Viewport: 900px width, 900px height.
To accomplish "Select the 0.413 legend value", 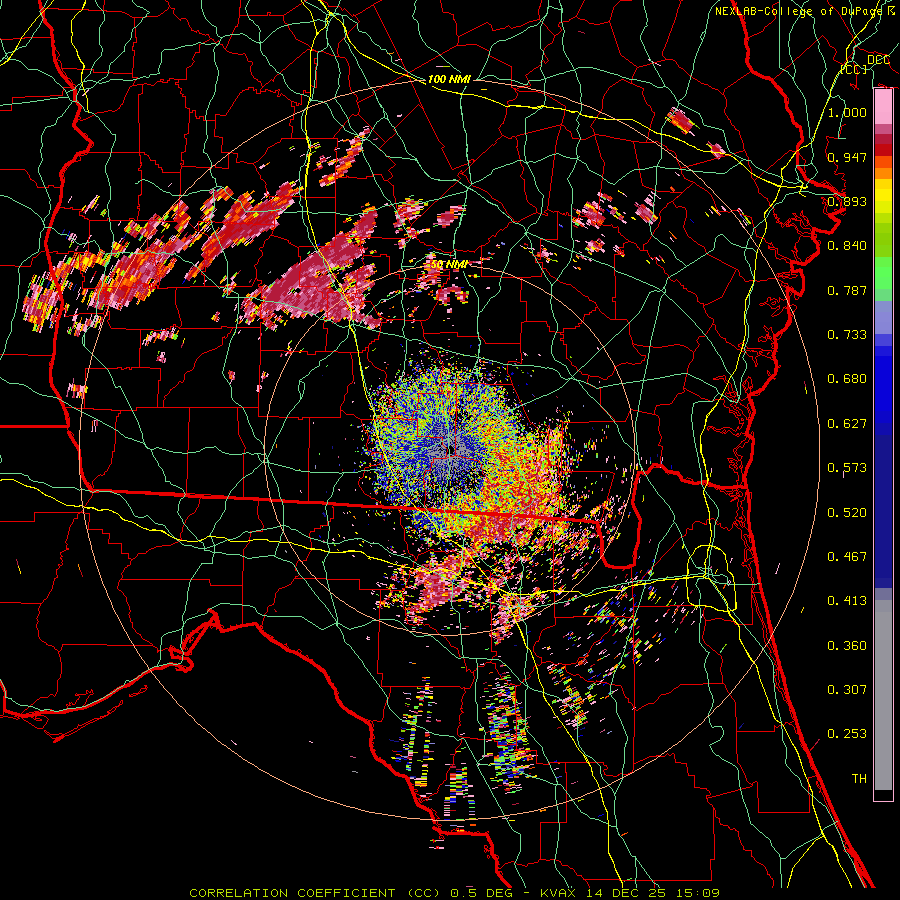I will [847, 601].
